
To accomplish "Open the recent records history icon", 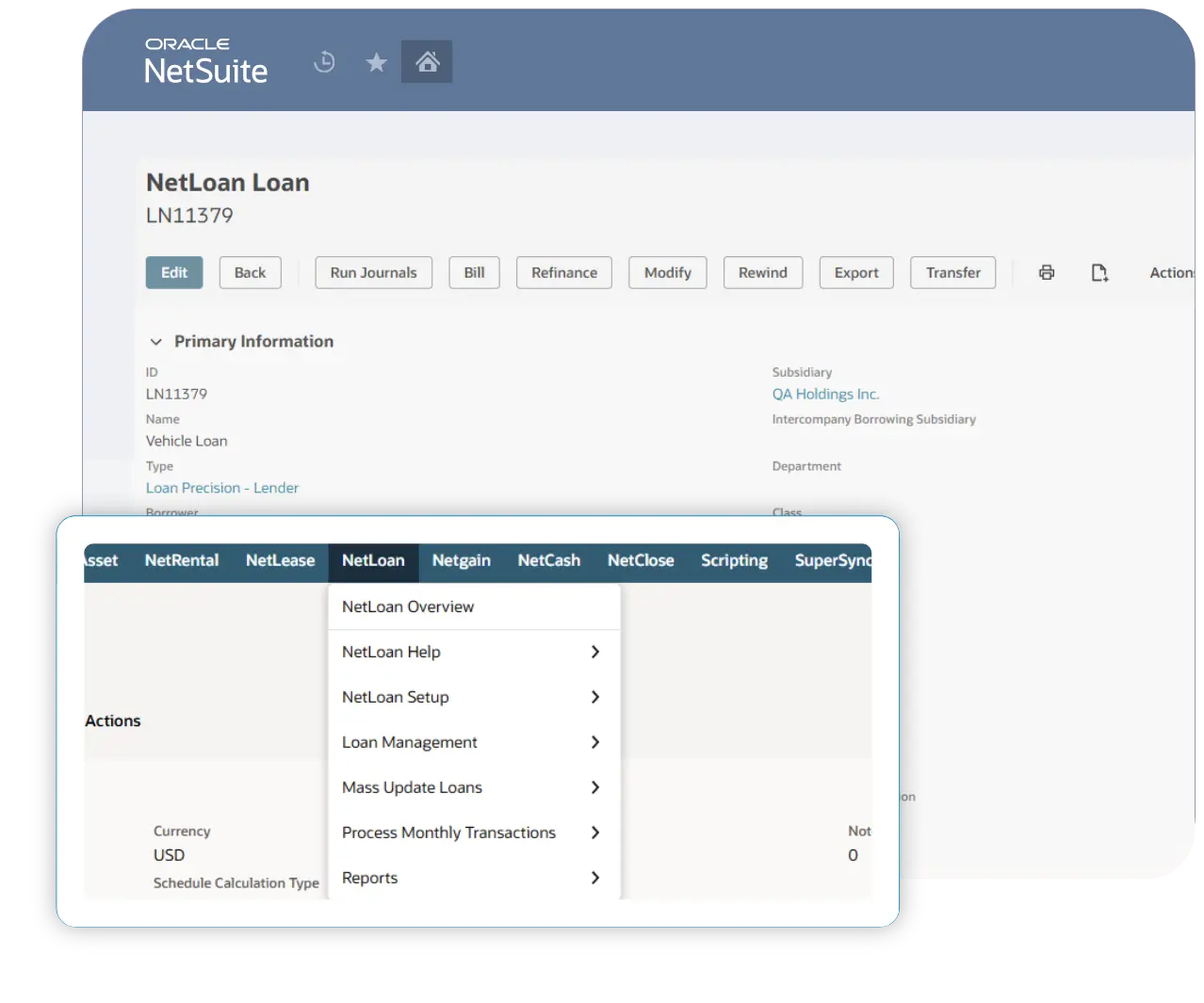I will coord(324,62).
